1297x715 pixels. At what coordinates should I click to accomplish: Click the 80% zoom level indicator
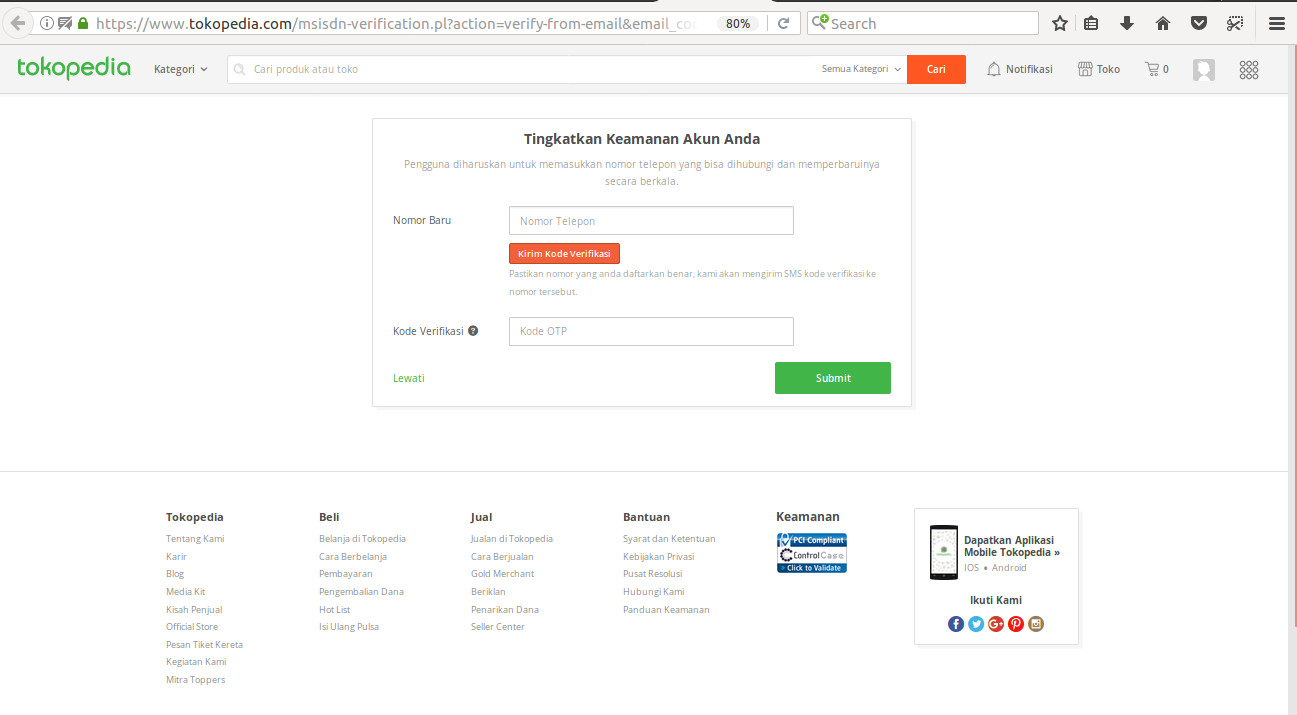pos(738,23)
